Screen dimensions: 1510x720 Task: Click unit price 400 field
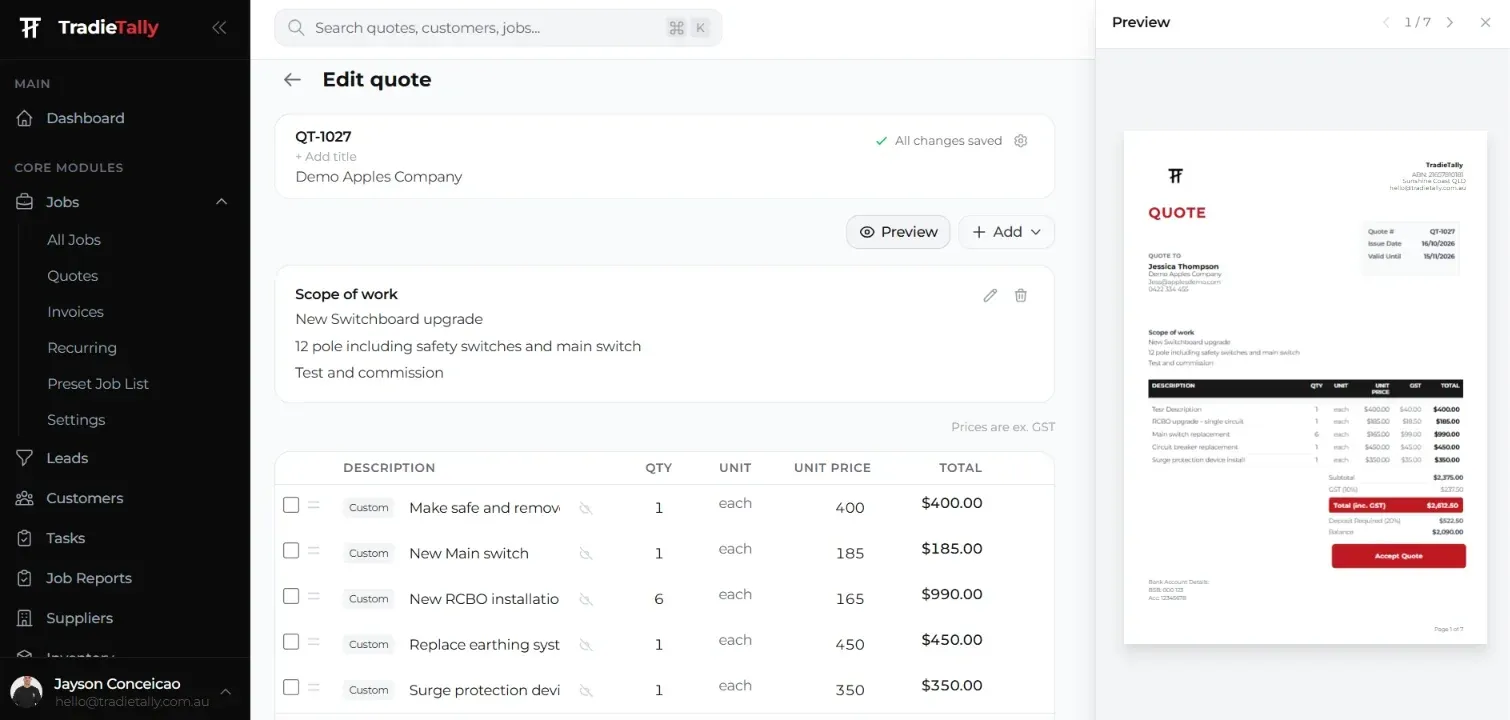[849, 508]
